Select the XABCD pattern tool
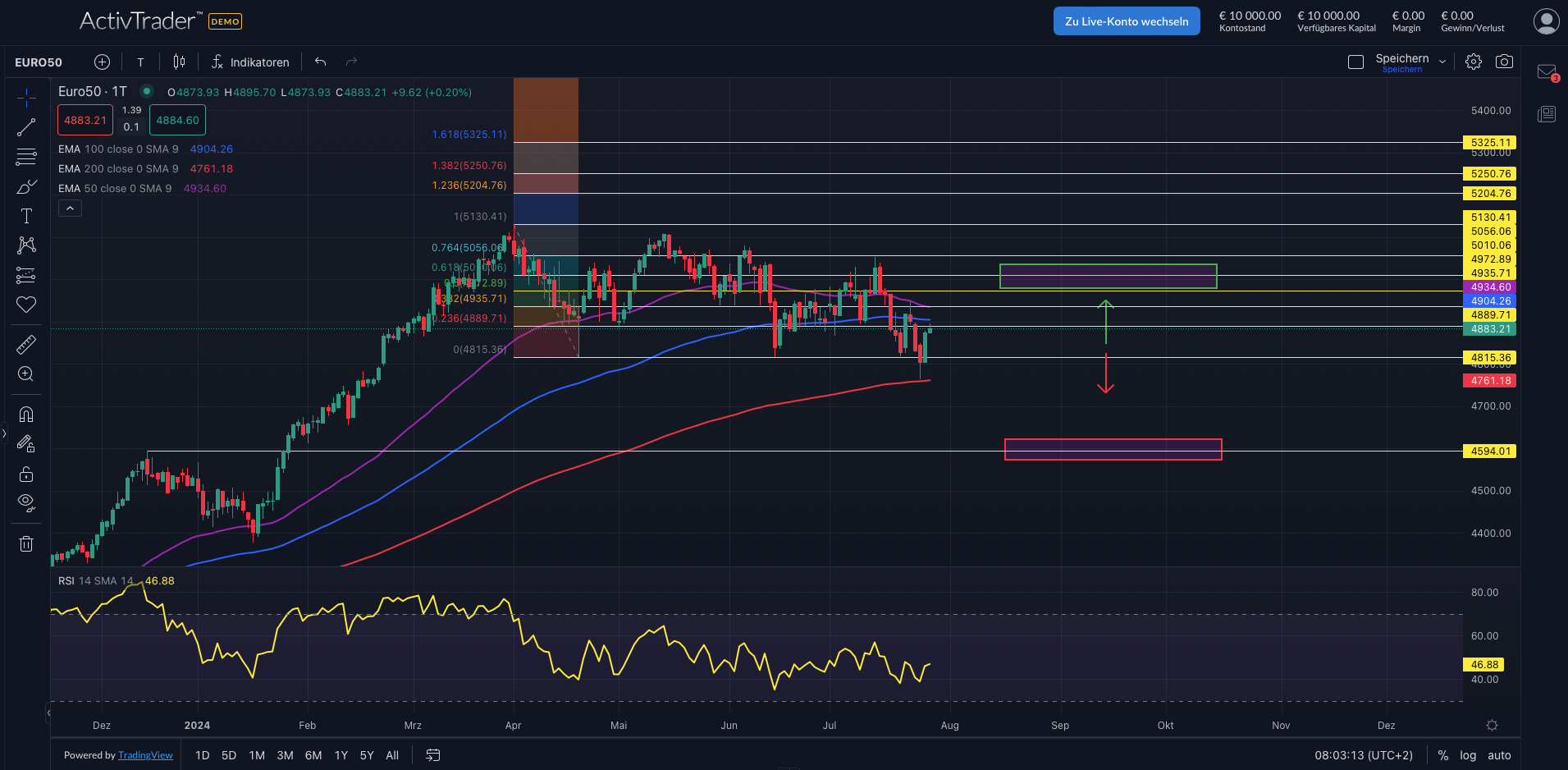1568x770 pixels. point(26,245)
